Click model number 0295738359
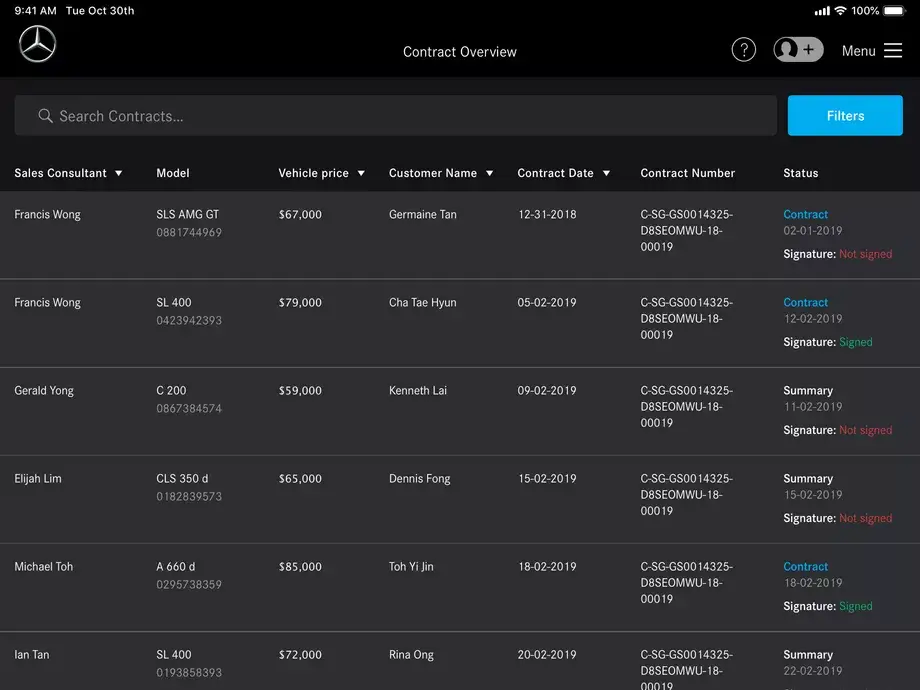The height and width of the screenshot is (690, 920). pyautogui.click(x=189, y=584)
